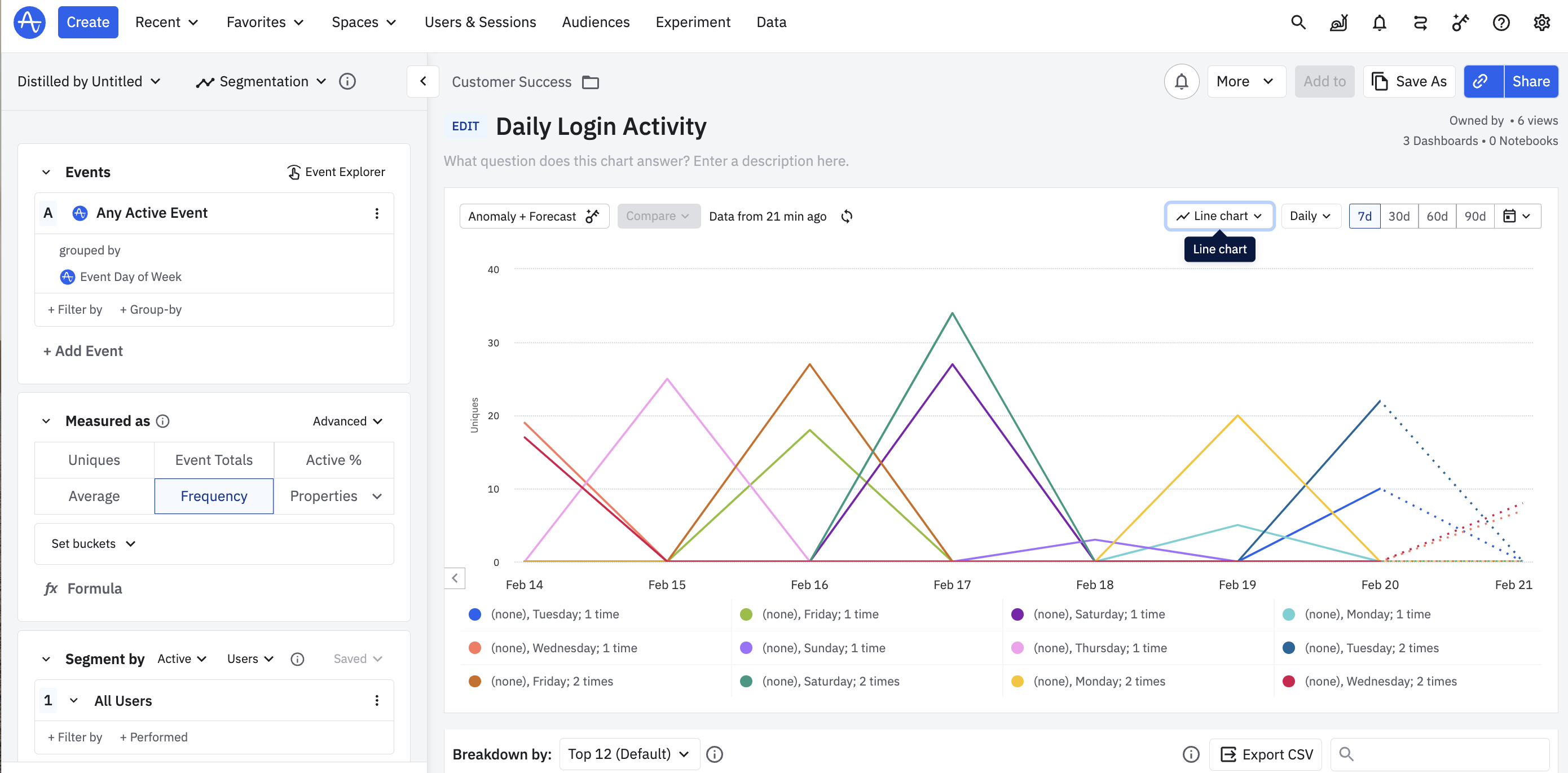Open the help question mark icon
Viewport: 1568px width, 773px height.
[1500, 23]
